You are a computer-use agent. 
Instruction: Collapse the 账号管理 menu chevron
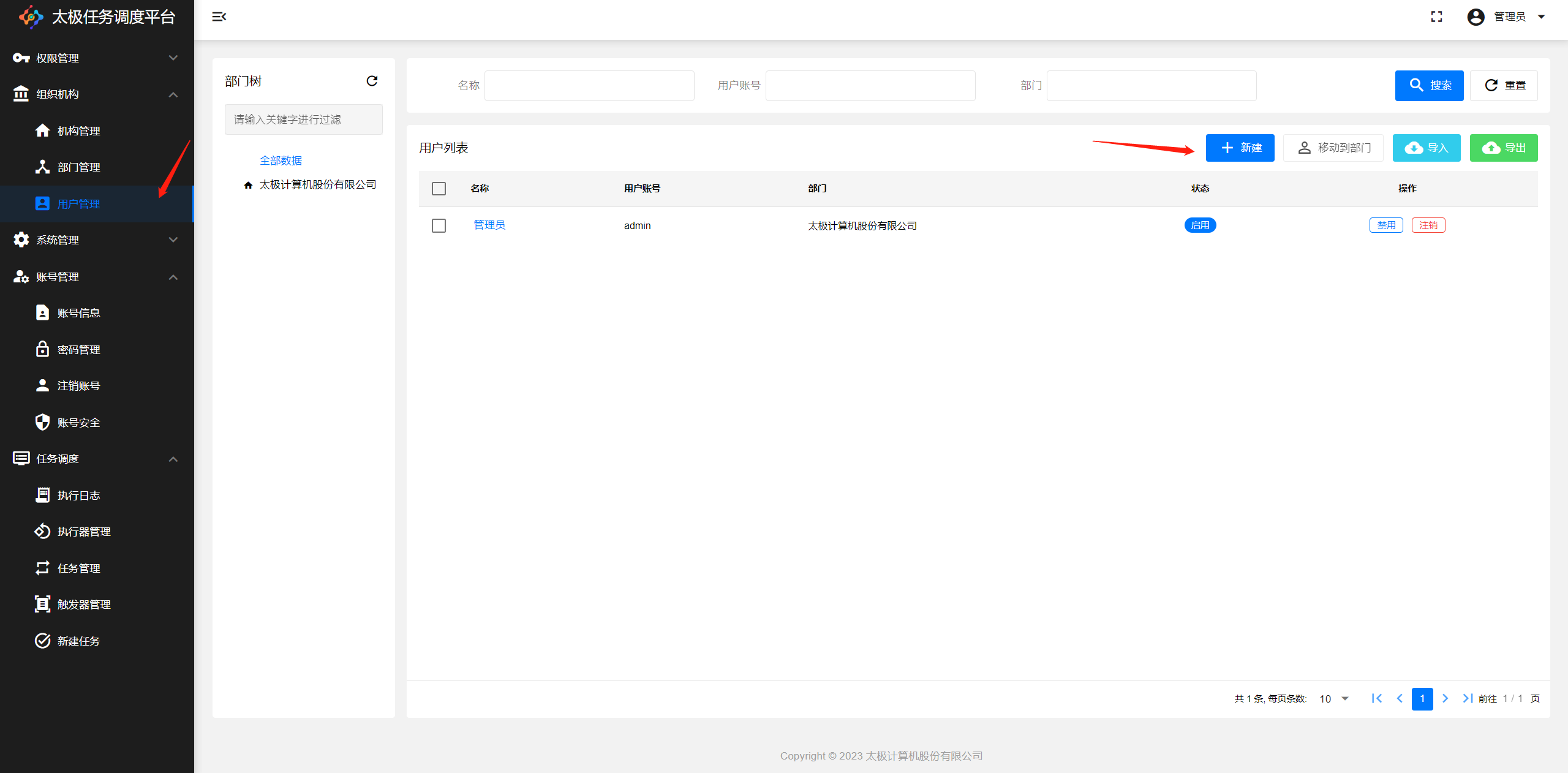tap(173, 277)
